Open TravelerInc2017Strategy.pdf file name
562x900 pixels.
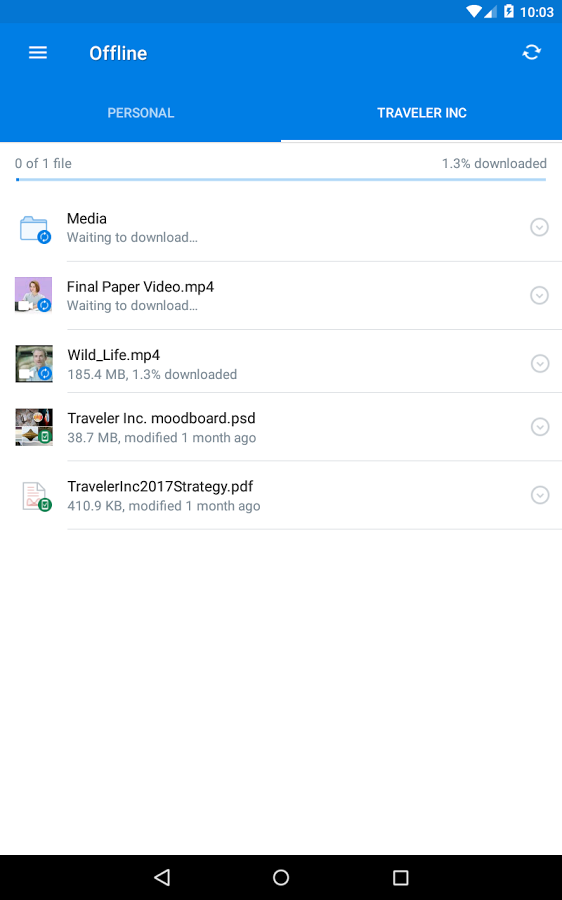(x=160, y=486)
